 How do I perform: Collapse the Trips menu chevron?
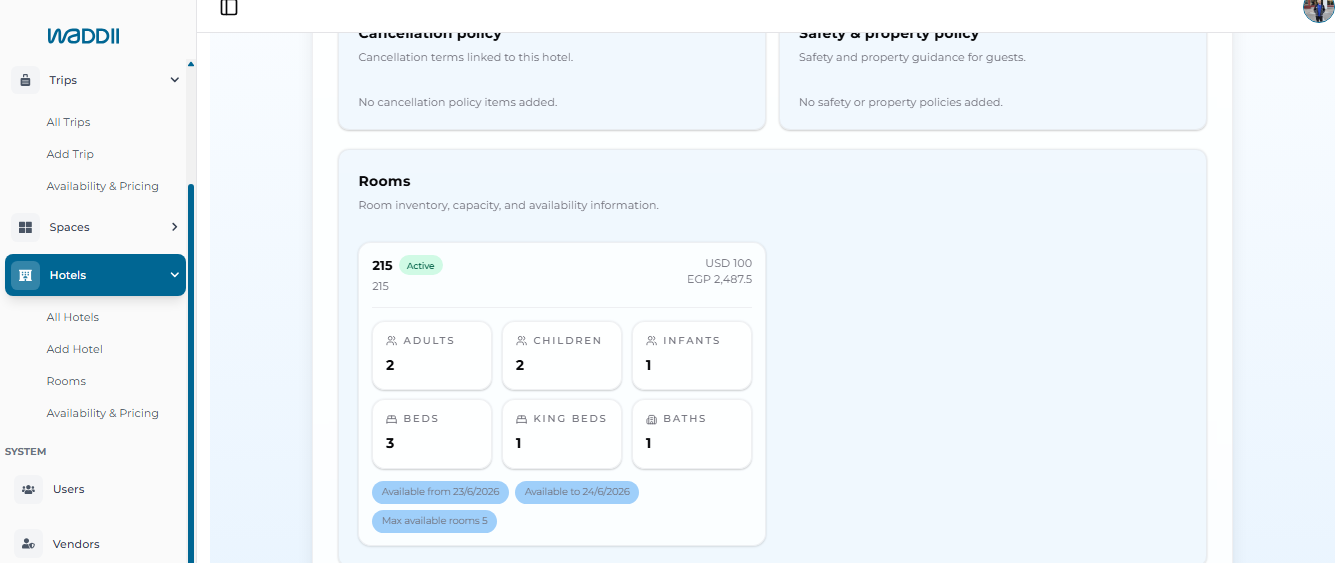[x=174, y=80]
